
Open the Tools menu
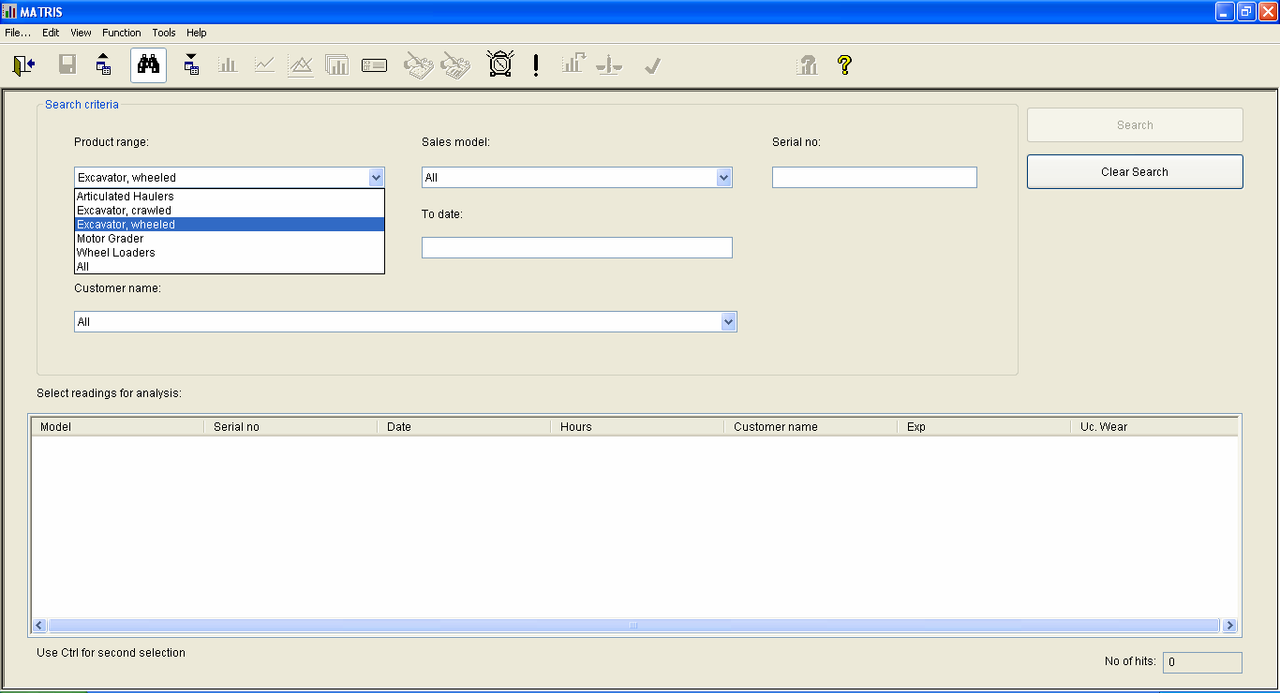[164, 32]
